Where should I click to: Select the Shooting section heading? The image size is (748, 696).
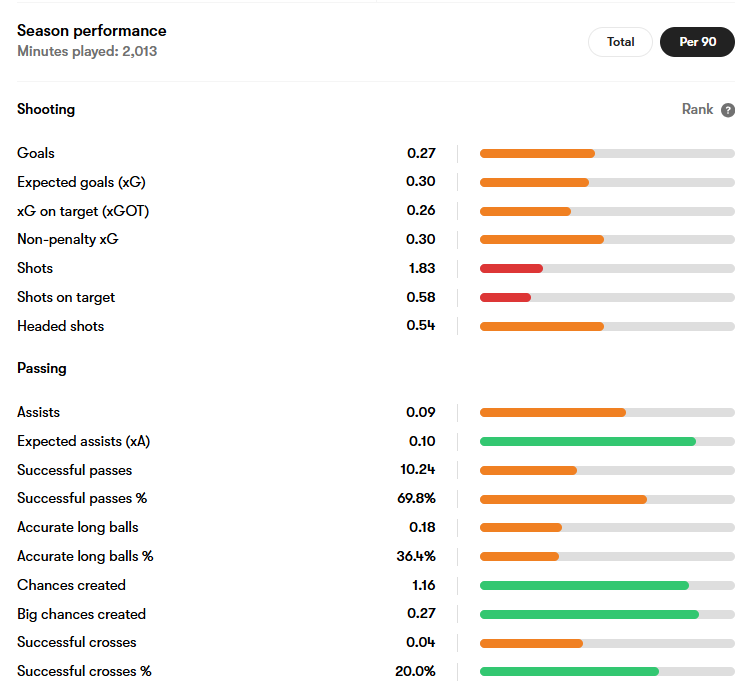46,109
